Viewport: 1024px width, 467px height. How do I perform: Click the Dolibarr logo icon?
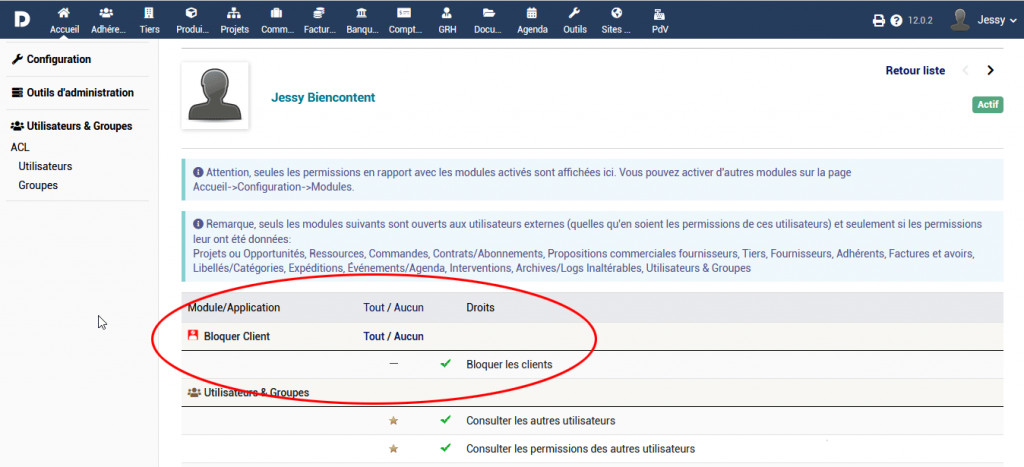point(21,20)
